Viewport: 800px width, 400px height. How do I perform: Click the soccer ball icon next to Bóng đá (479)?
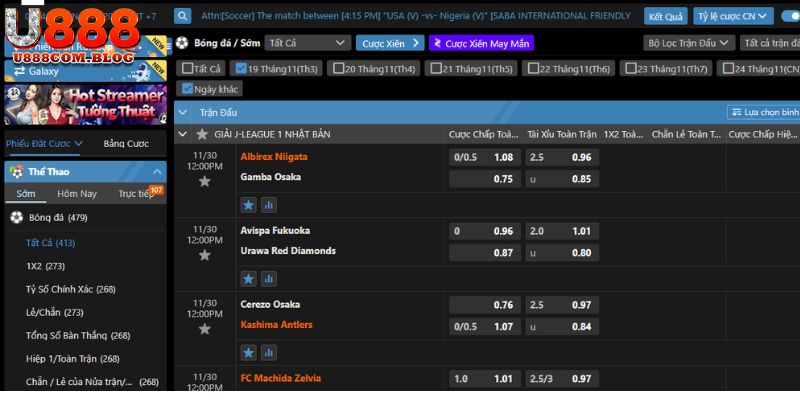(17, 218)
